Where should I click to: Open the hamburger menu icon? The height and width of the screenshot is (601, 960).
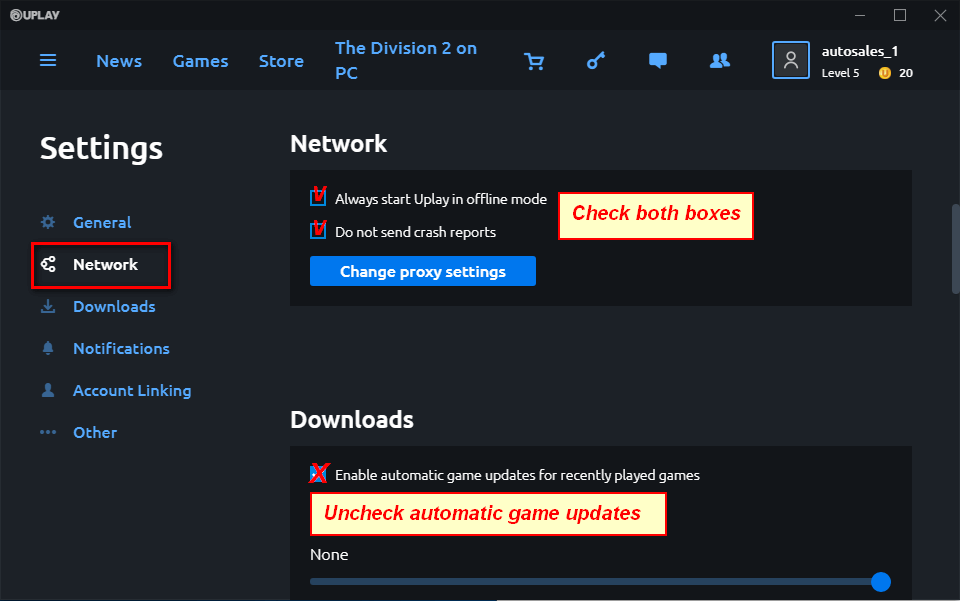[48, 61]
